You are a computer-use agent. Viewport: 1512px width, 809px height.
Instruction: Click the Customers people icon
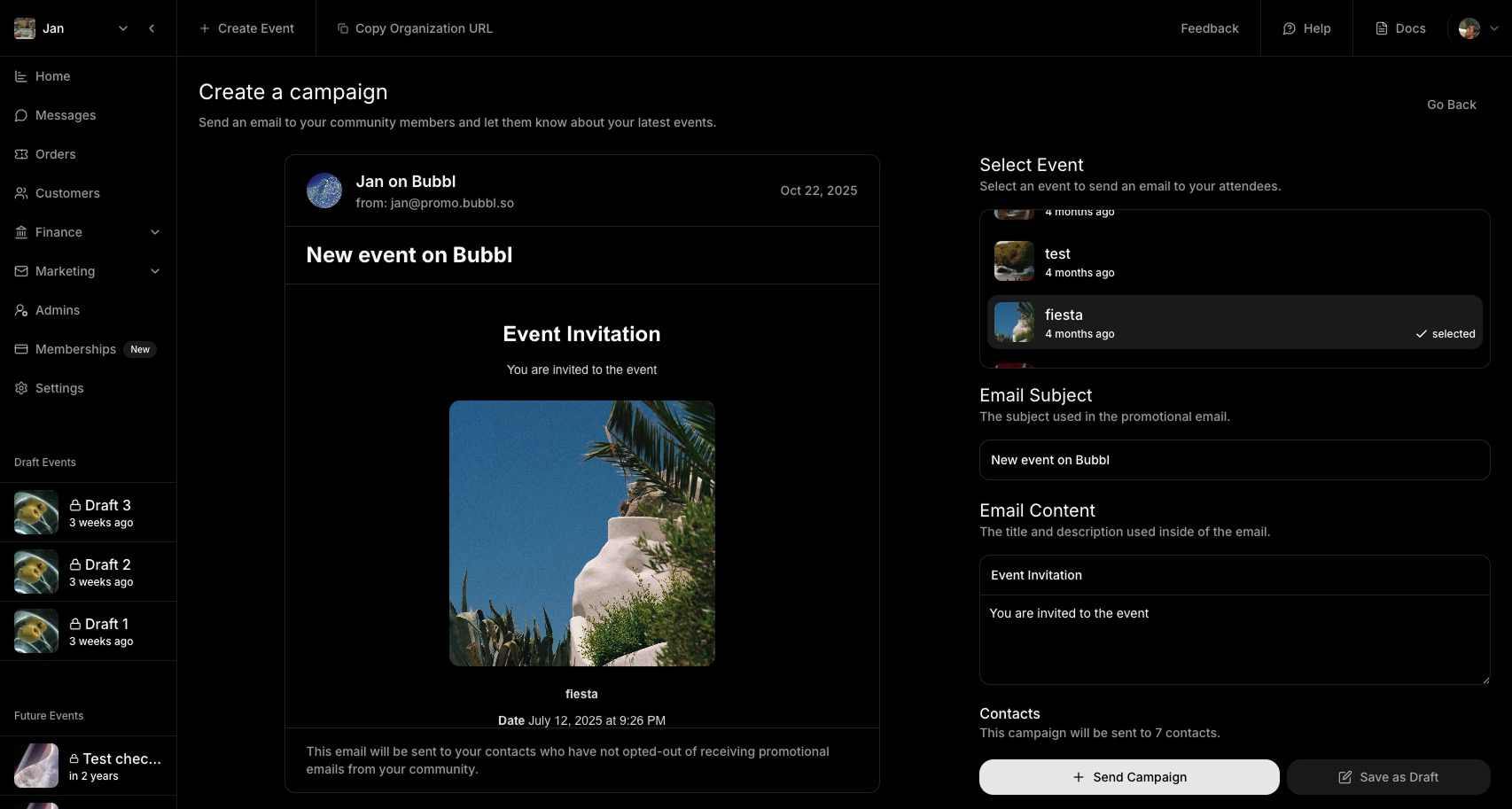pos(21,193)
